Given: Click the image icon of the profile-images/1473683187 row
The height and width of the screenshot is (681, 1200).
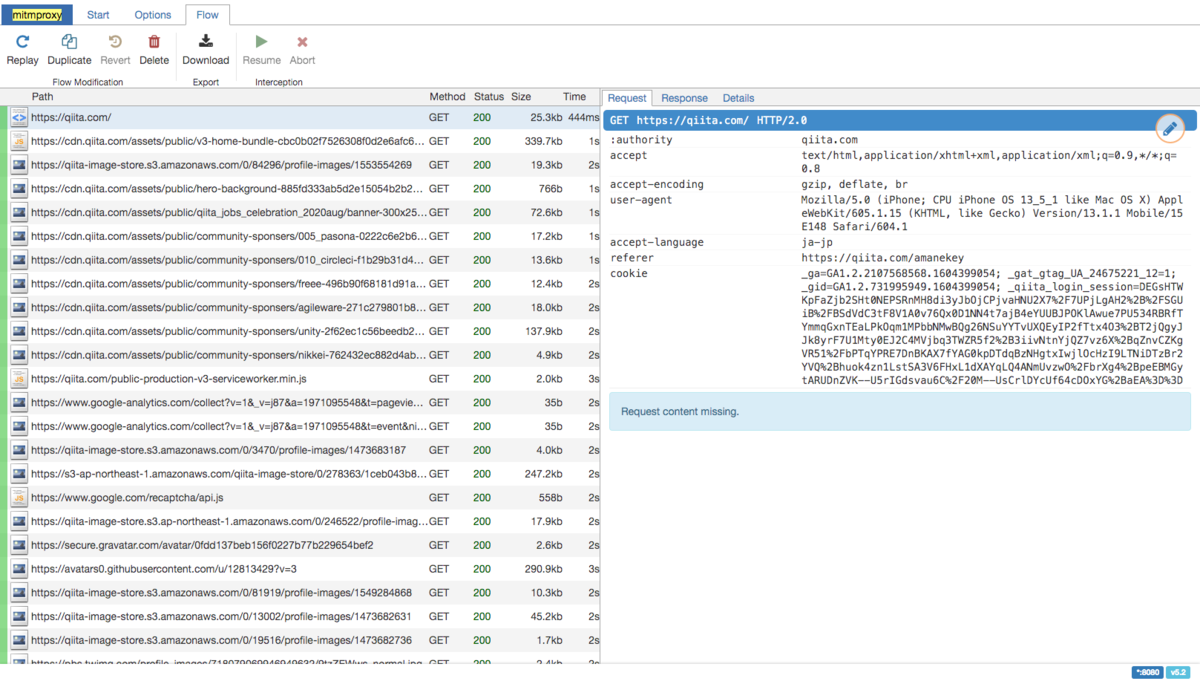Looking at the screenshot, I should 19,450.
